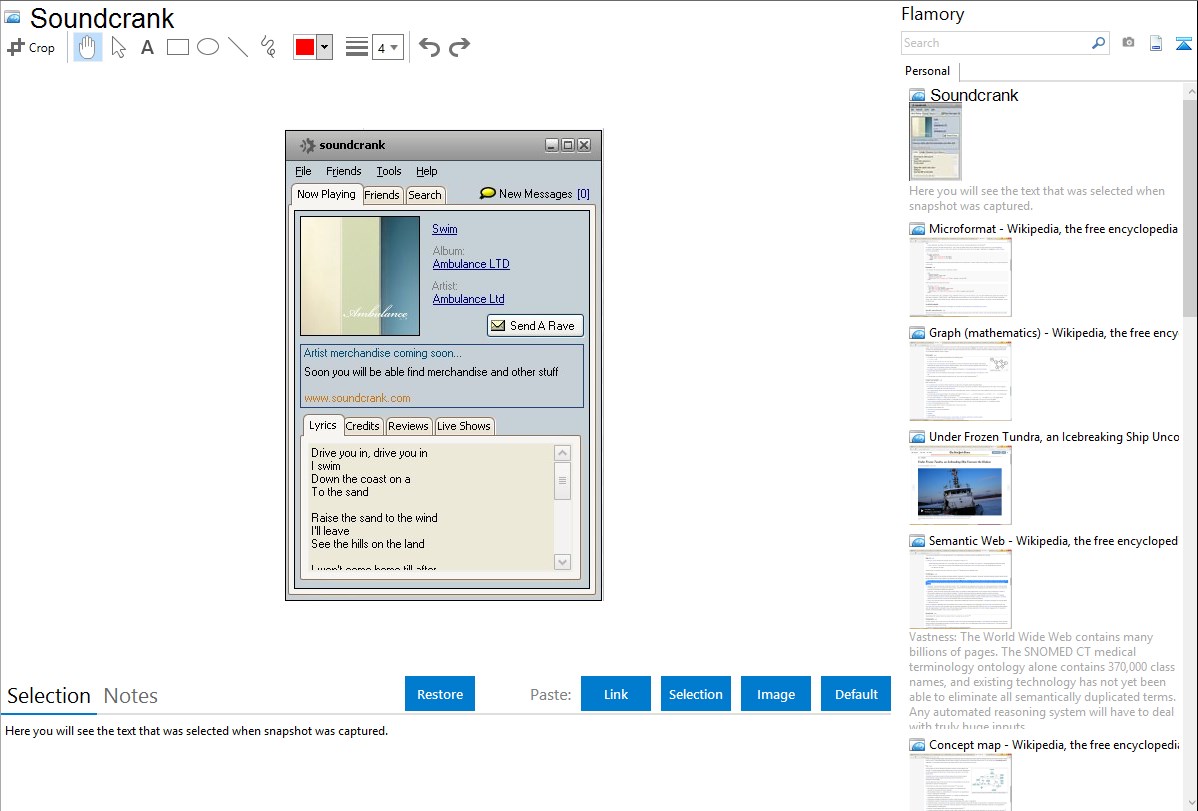Image resolution: width=1198 pixels, height=811 pixels.
Task: Click the page document icon in Flamory header
Action: click(1156, 43)
